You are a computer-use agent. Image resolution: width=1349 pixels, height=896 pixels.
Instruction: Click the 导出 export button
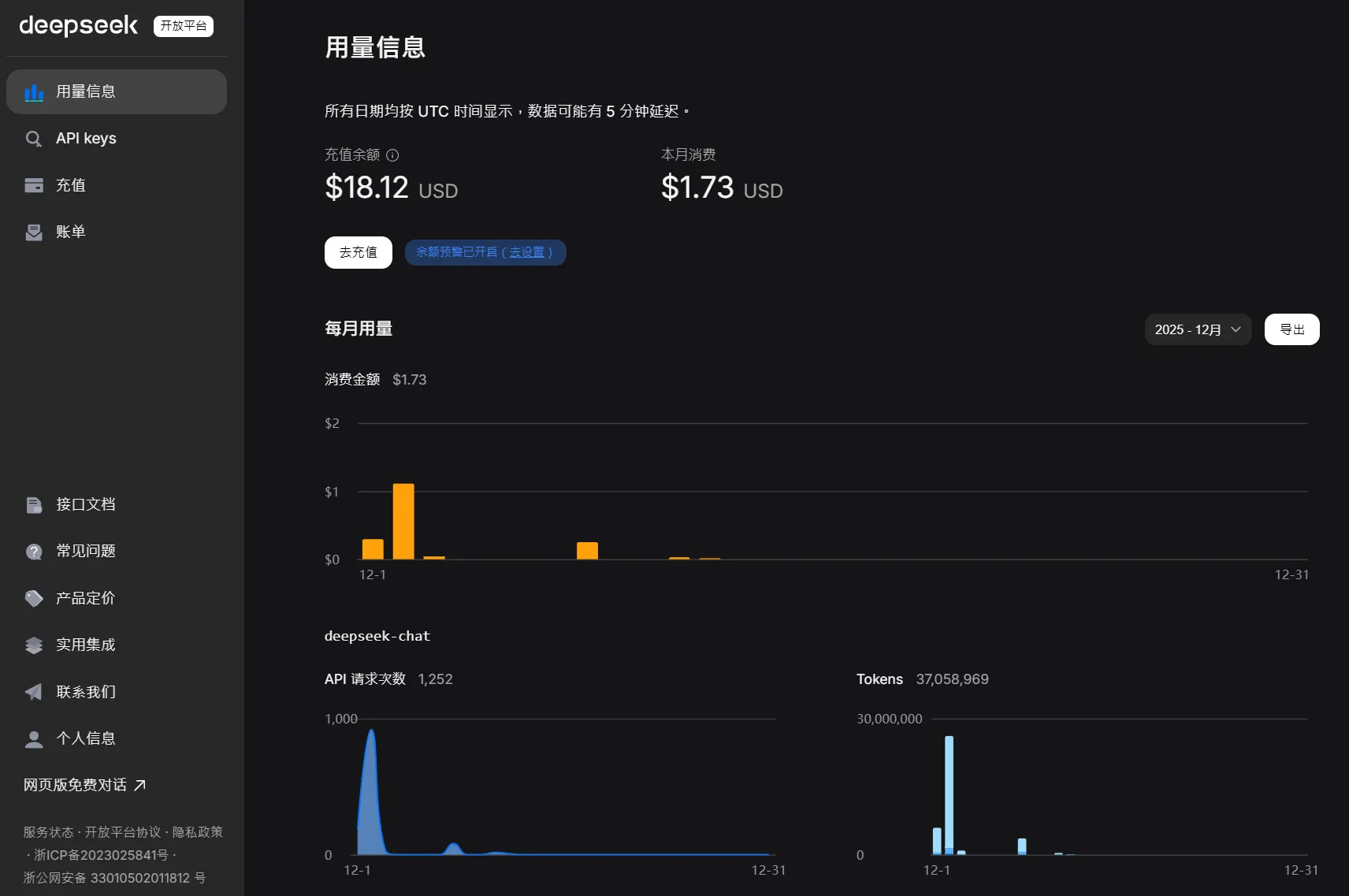tap(1291, 329)
